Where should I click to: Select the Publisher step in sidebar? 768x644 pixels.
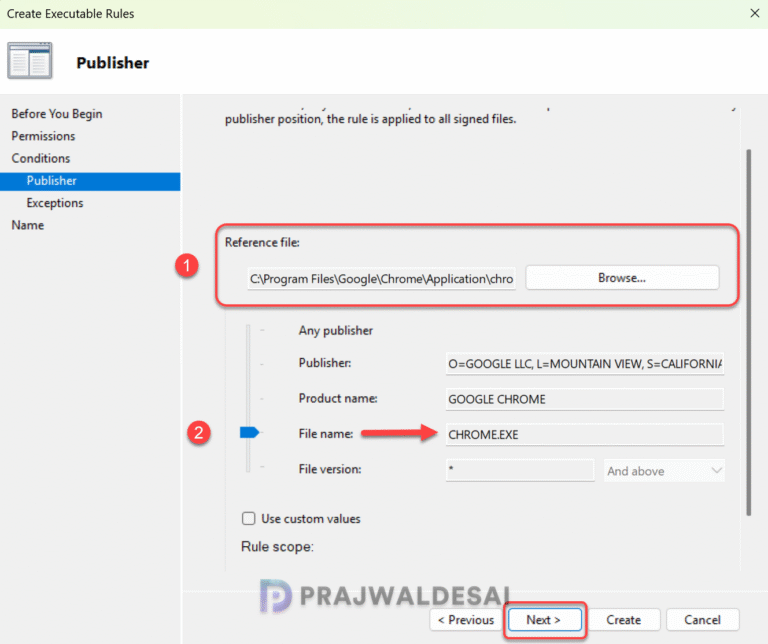point(90,181)
